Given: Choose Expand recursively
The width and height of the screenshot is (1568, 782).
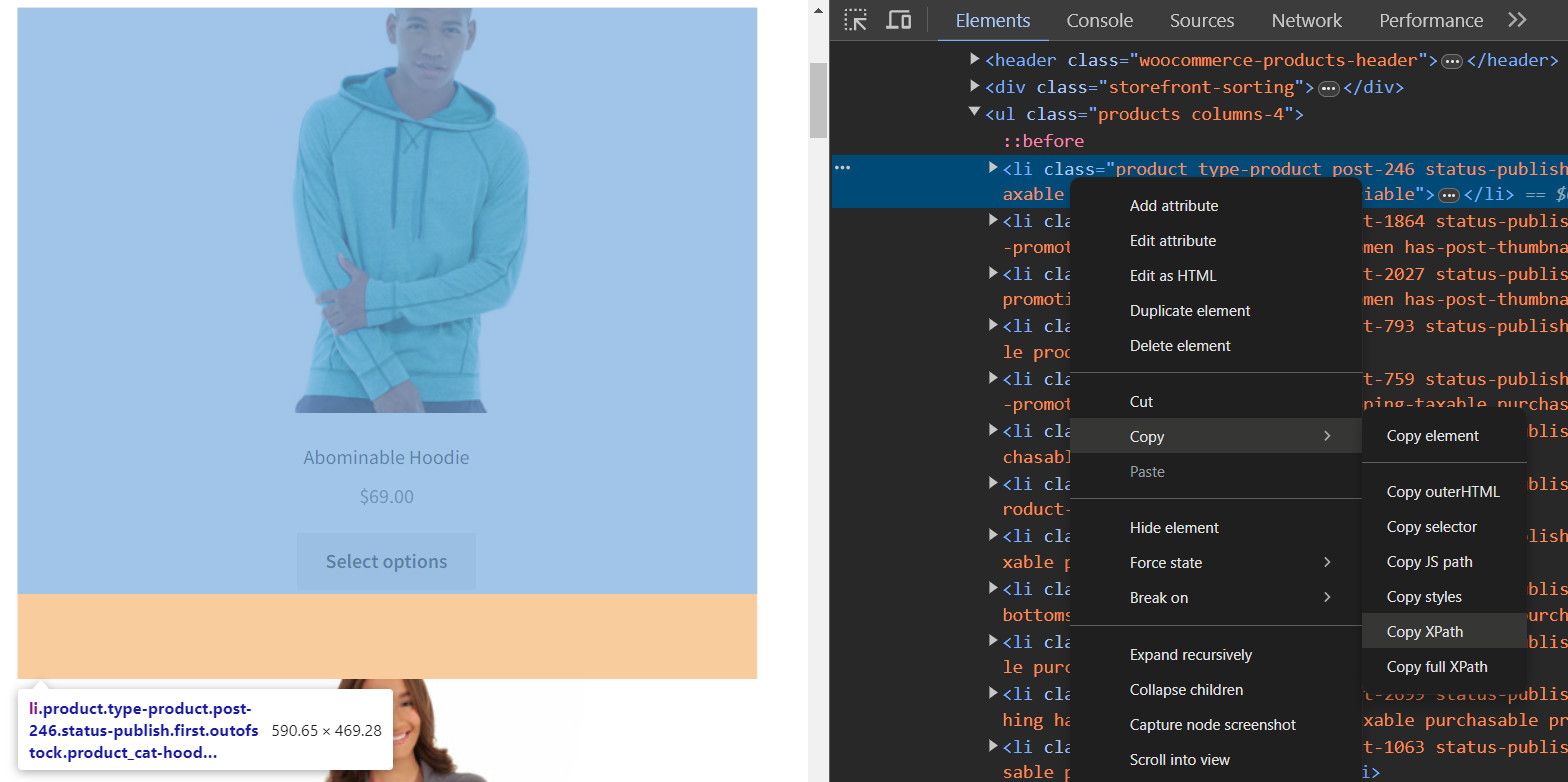Looking at the screenshot, I should (x=1216, y=655).
